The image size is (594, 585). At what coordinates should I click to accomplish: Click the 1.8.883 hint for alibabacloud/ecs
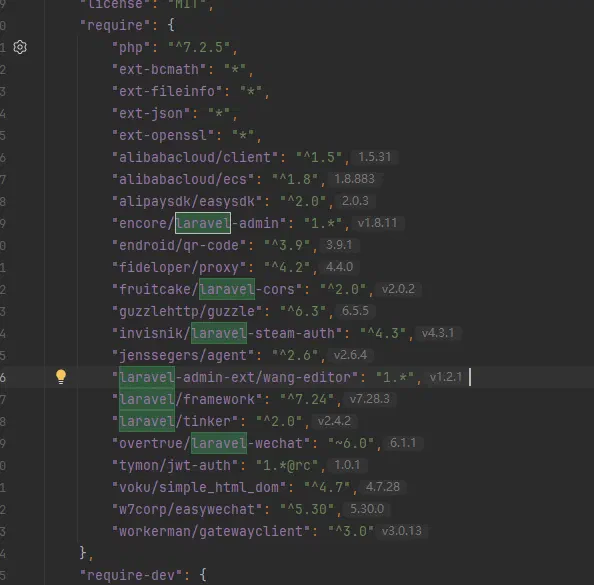354,178
